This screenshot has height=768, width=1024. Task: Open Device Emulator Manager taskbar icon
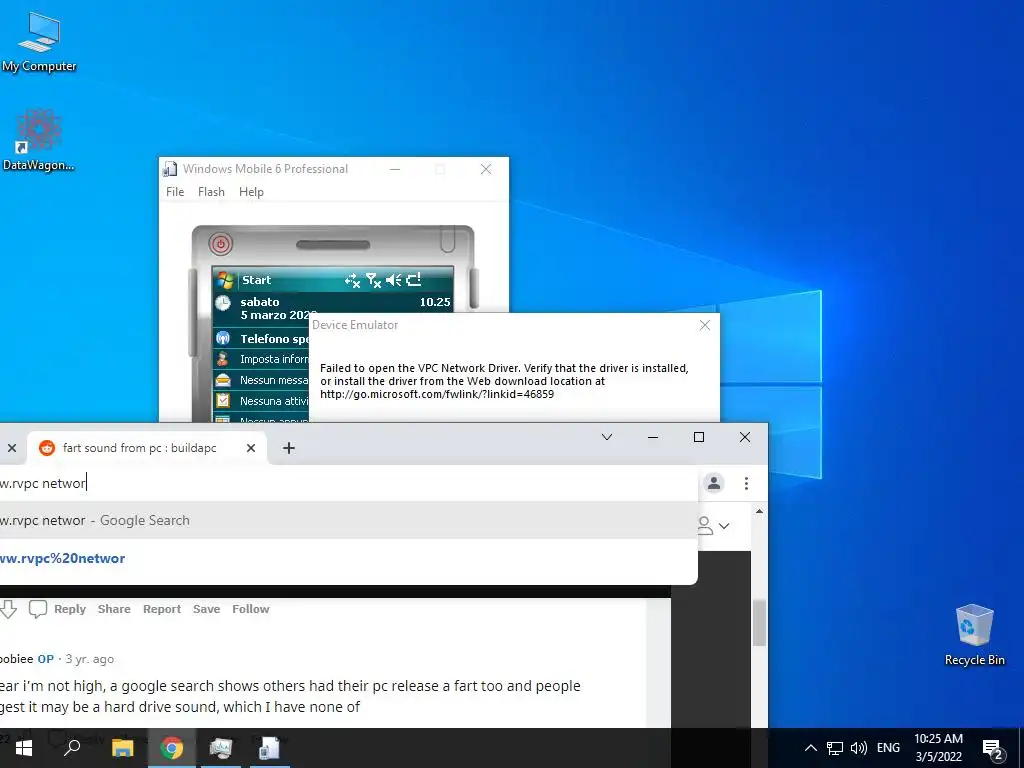point(221,748)
